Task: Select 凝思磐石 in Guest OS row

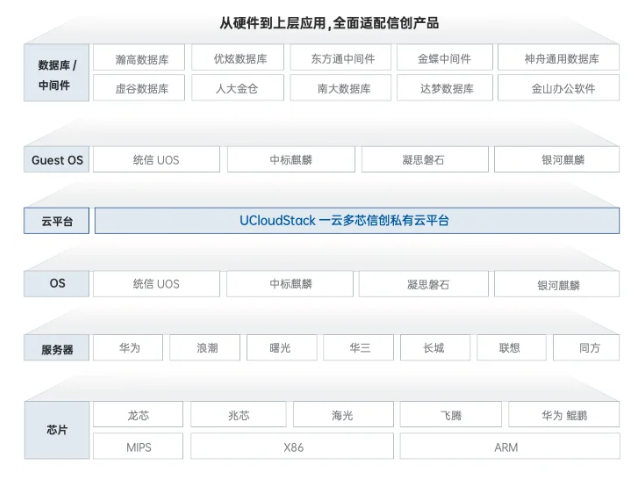Action: tap(425, 159)
